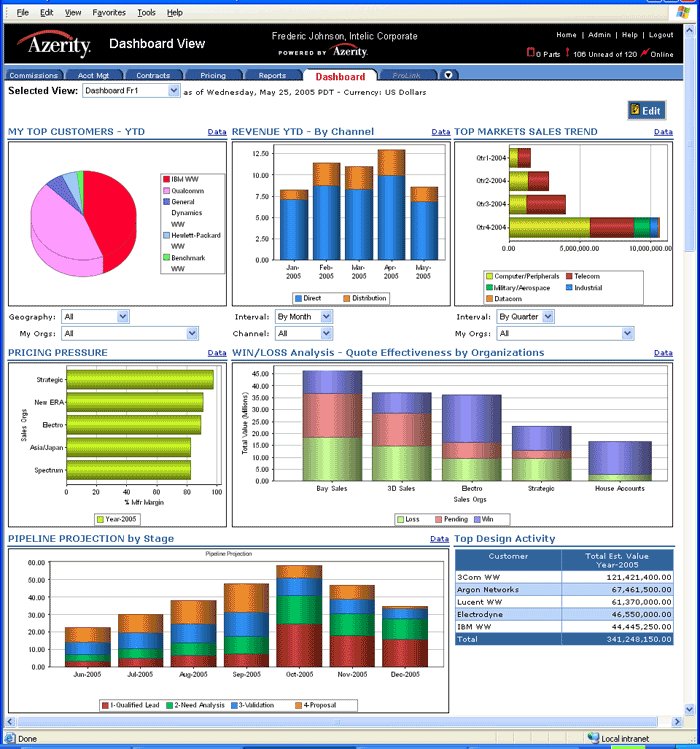
Task: Open Data link for Revenue YTD
Action: [x=441, y=132]
